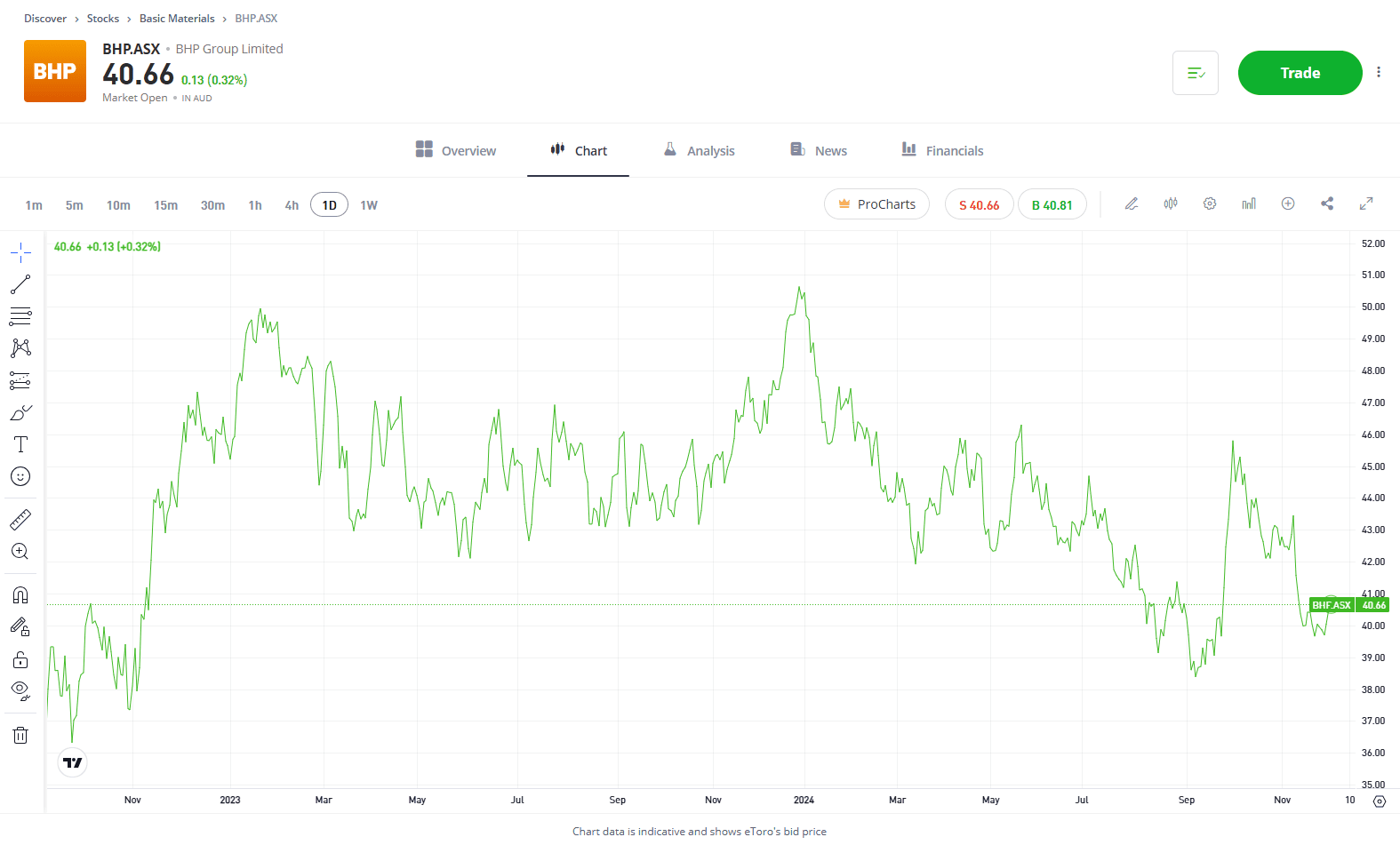Lock all drawing tools
The height and width of the screenshot is (845, 1400).
coord(20,659)
